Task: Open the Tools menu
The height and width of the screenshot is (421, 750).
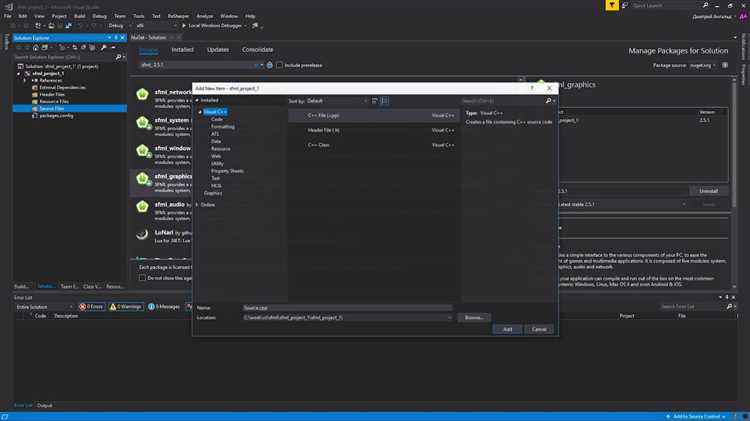Action: click(x=139, y=16)
